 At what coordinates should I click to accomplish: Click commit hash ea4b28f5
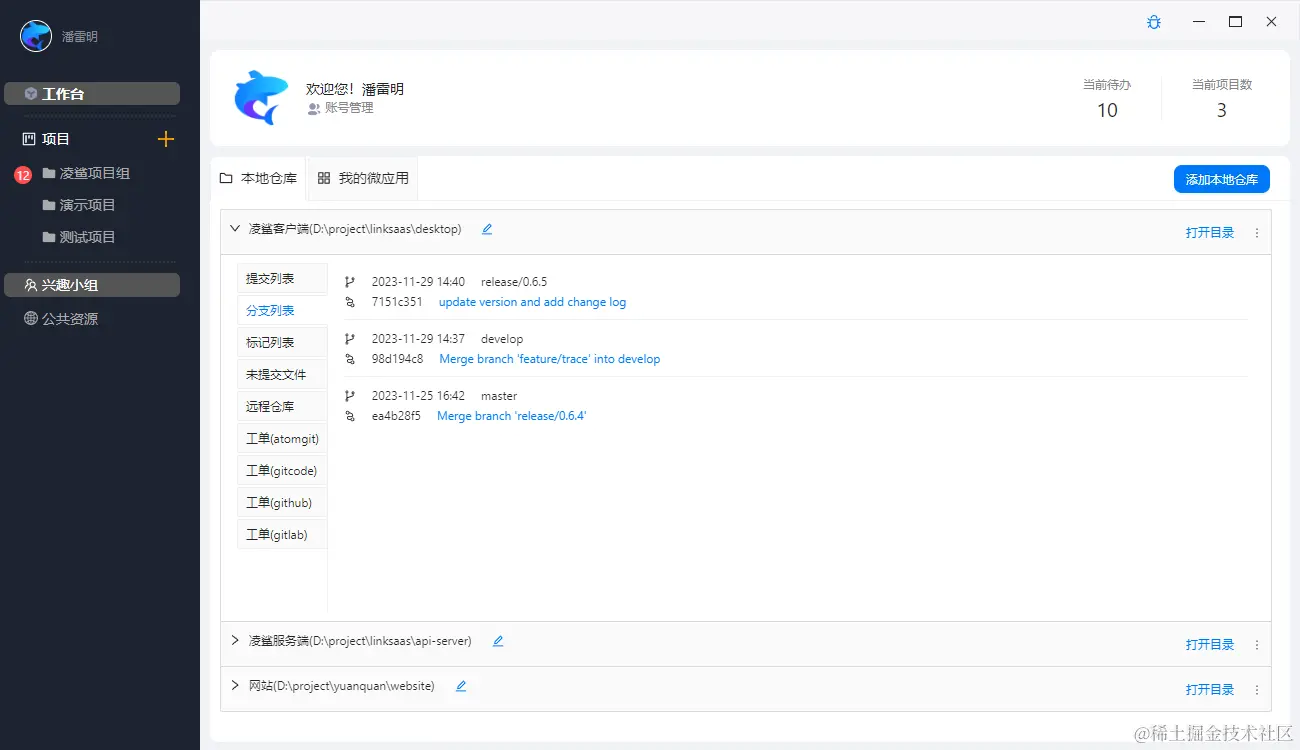point(397,416)
